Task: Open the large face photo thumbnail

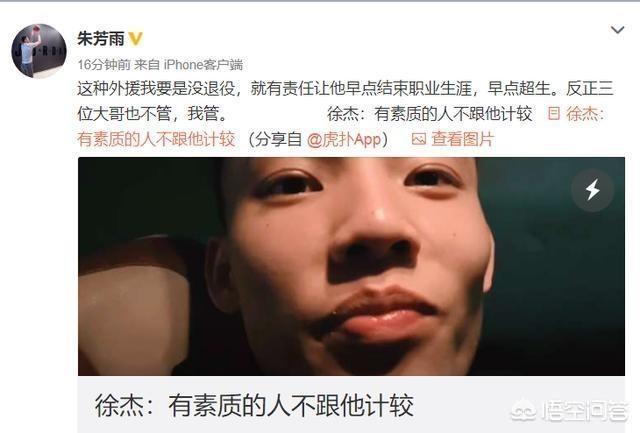Action: click(351, 266)
